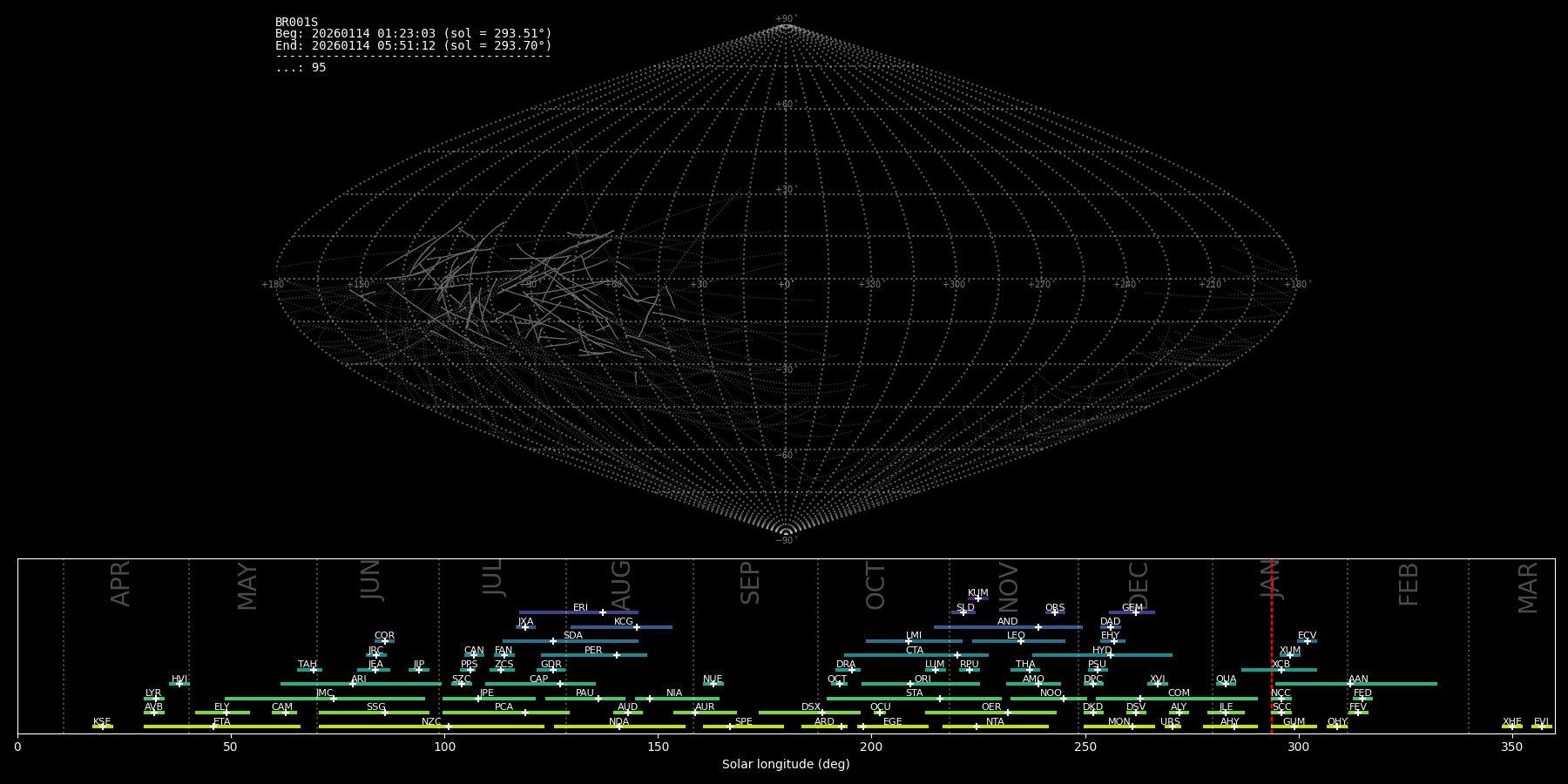Click the LEO shower label
1568x784 pixels.
1016,636
